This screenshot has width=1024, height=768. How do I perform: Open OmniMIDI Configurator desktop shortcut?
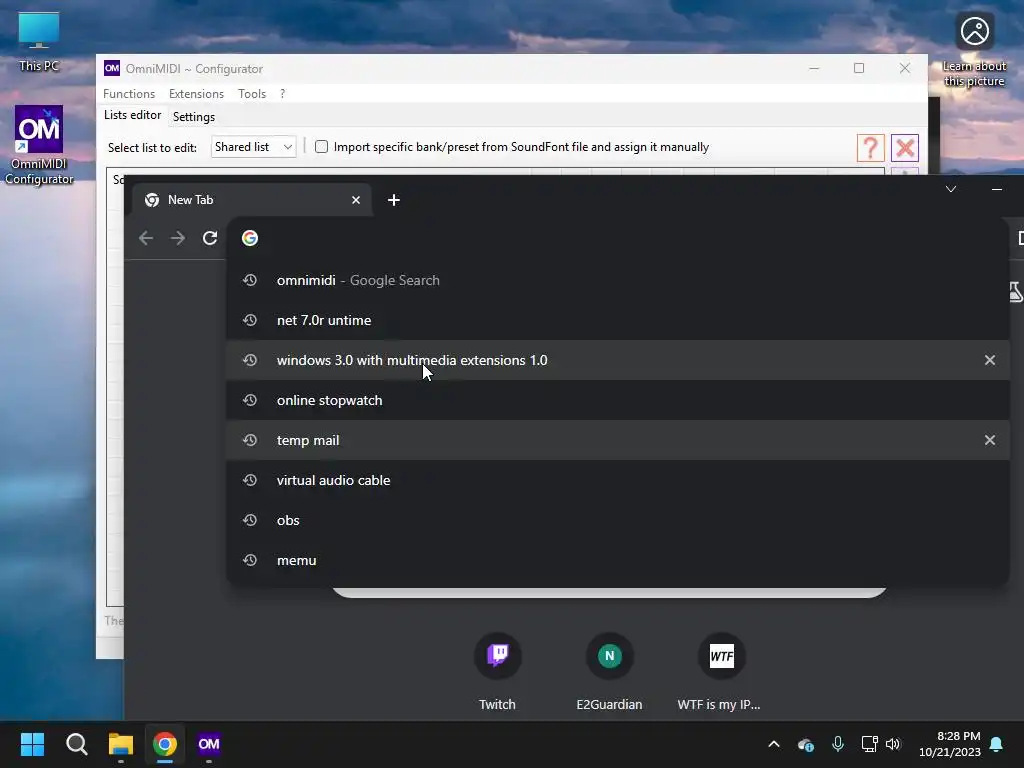39,145
